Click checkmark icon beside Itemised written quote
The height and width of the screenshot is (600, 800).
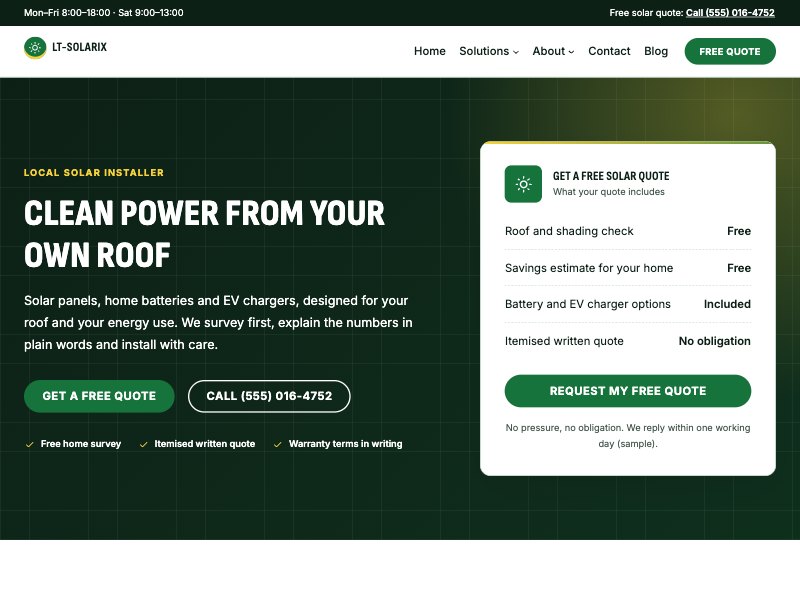[x=143, y=444]
